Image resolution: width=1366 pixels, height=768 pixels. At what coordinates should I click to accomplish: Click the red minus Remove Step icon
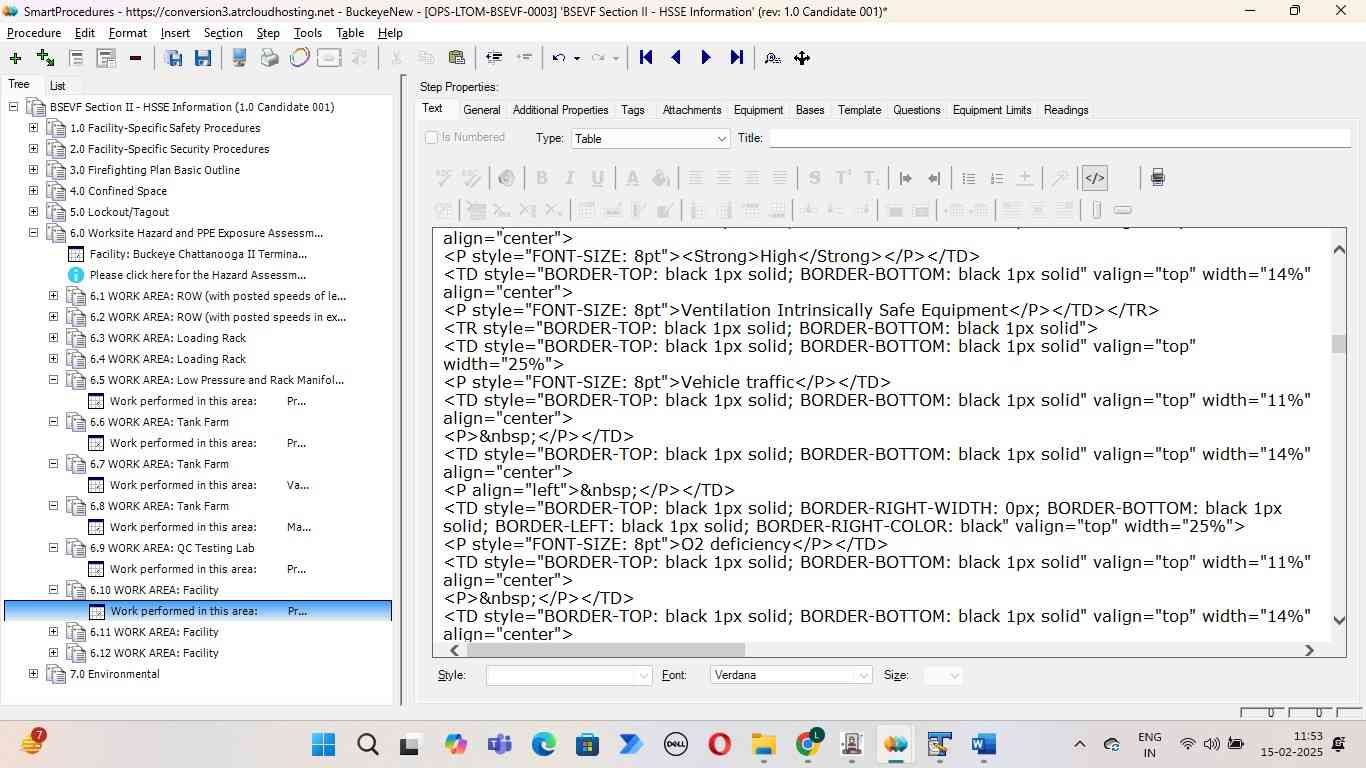point(135,58)
